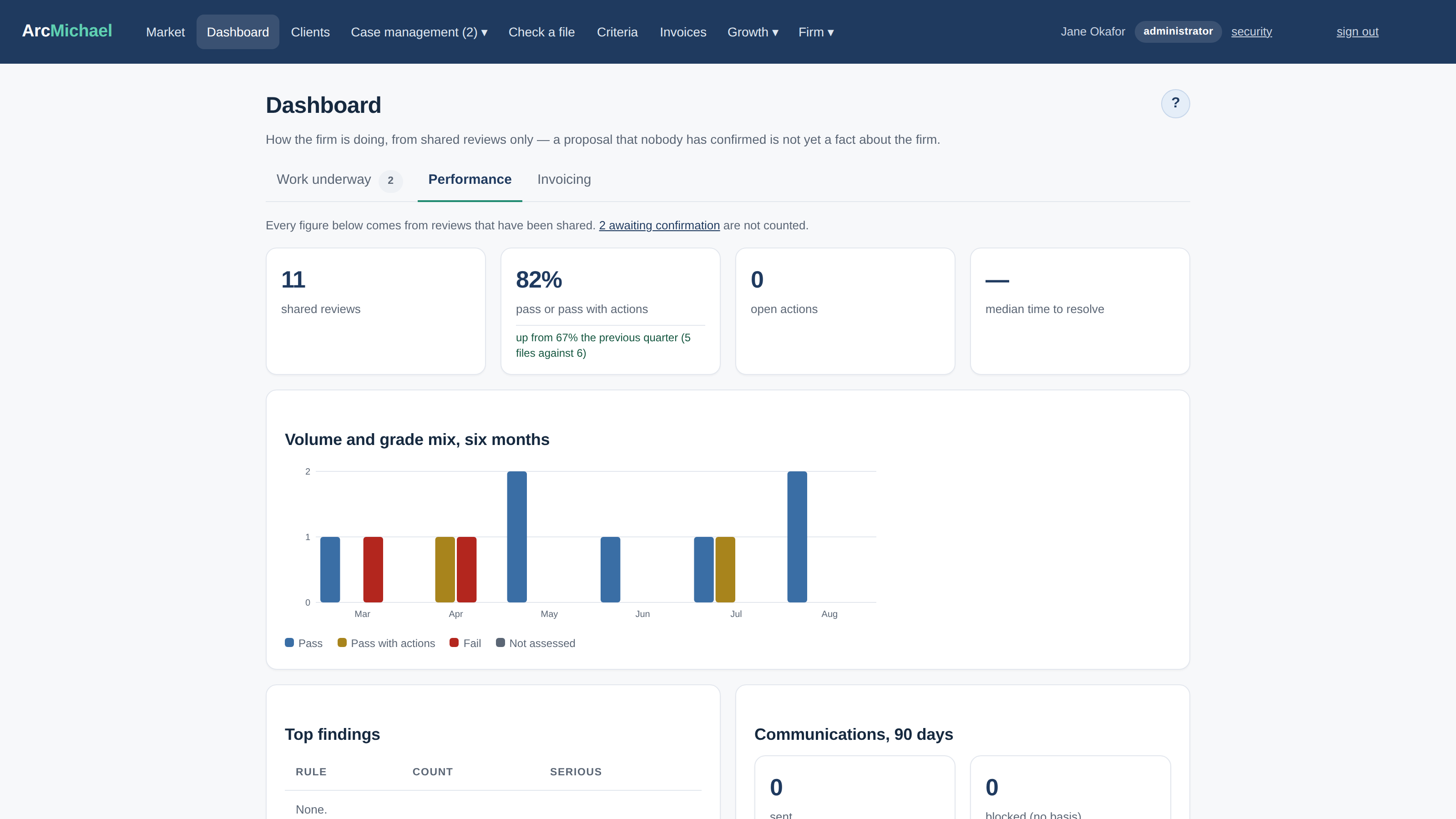Open the Firm dropdown menu
This screenshot has height=819, width=1456.
coord(816,32)
